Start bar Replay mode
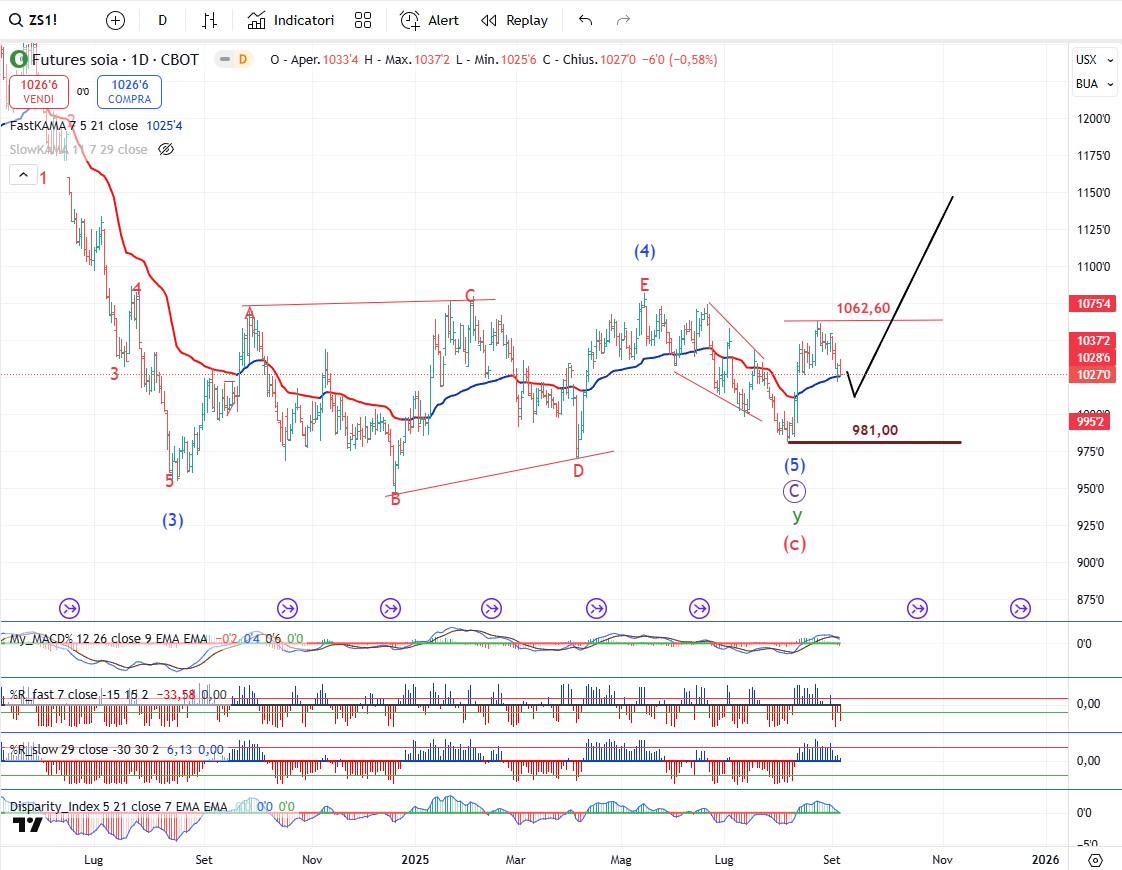This screenshot has width=1122, height=870. pyautogui.click(x=514, y=20)
